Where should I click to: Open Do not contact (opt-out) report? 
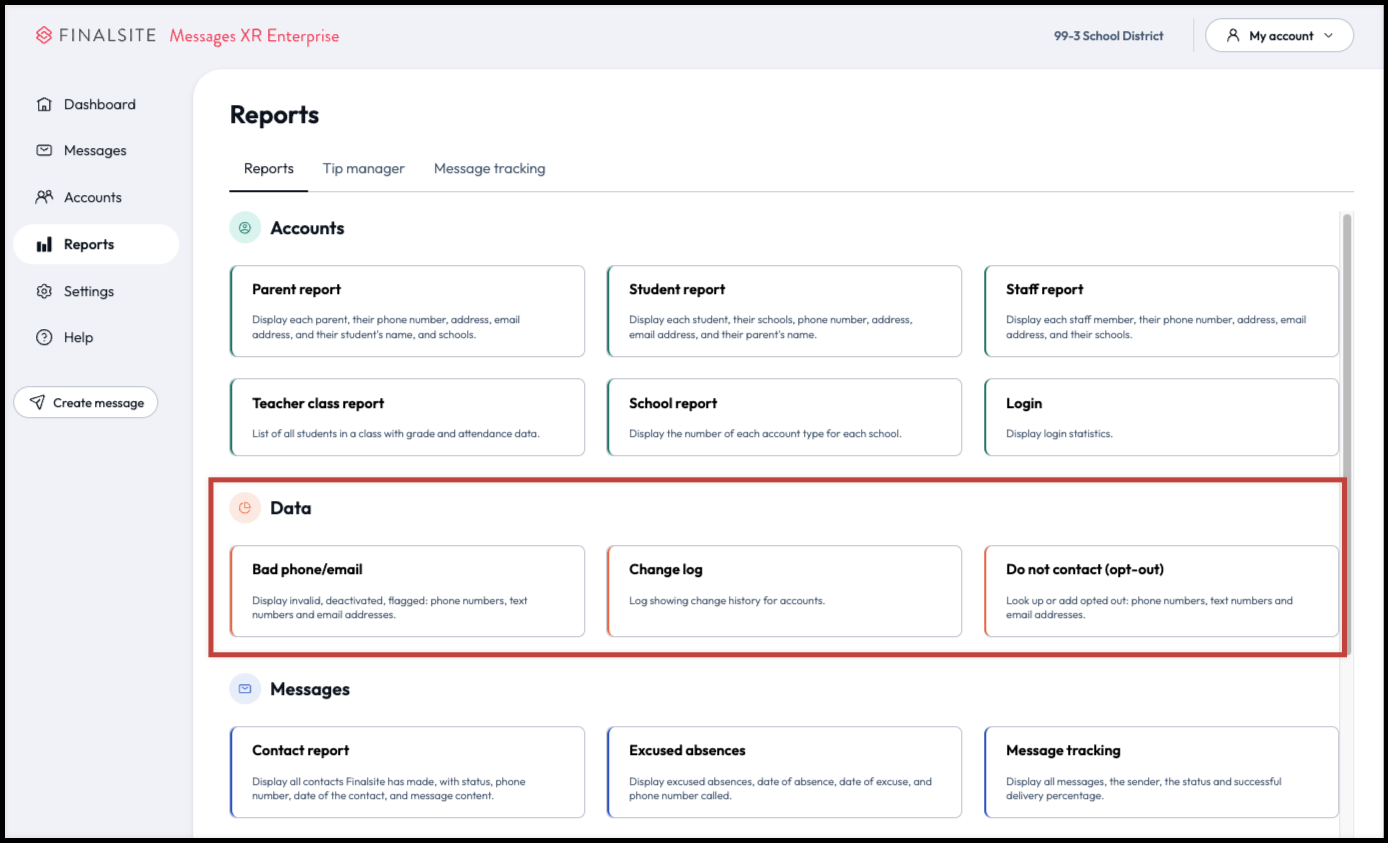click(x=1161, y=591)
